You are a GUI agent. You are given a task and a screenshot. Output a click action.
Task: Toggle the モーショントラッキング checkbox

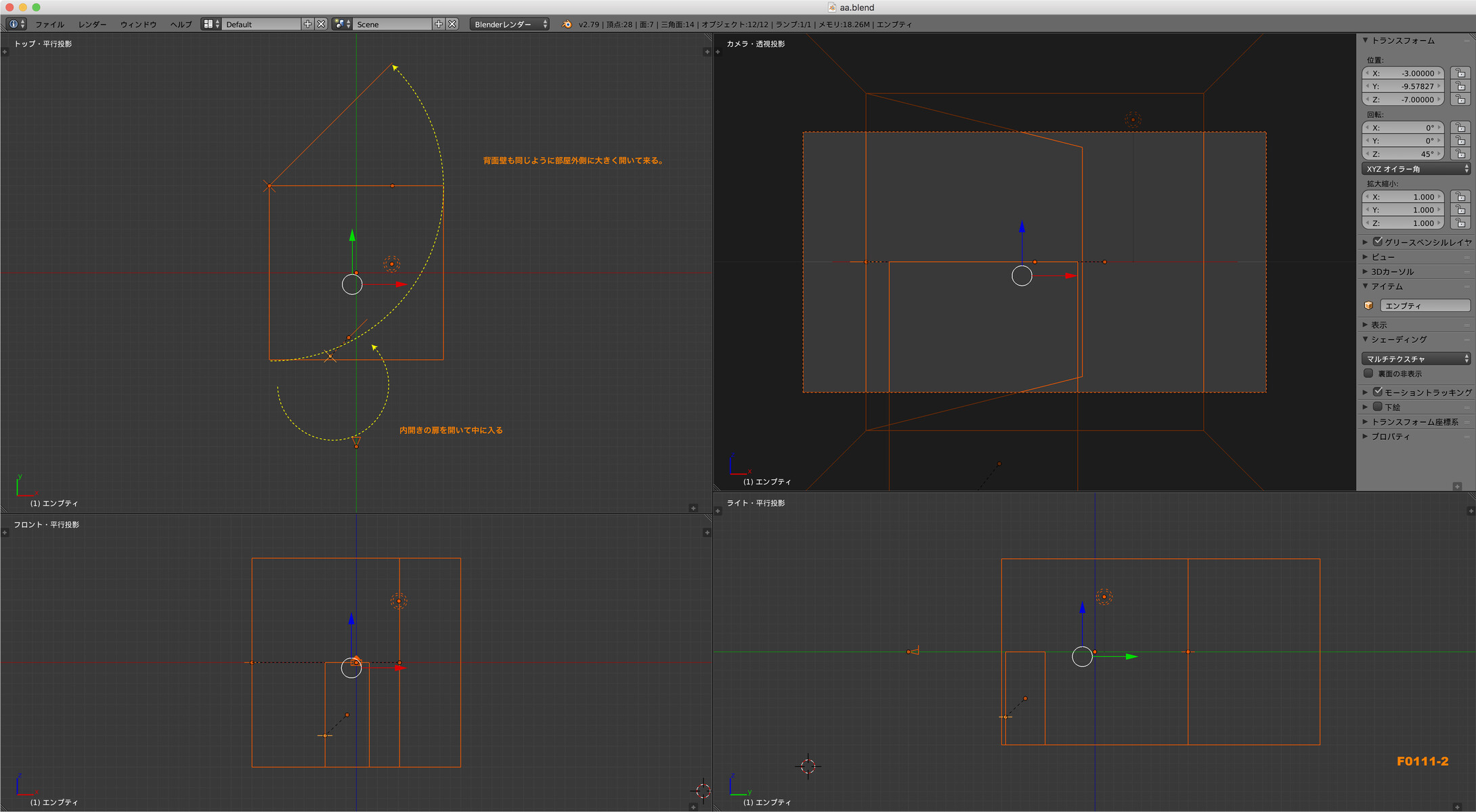tap(1377, 392)
